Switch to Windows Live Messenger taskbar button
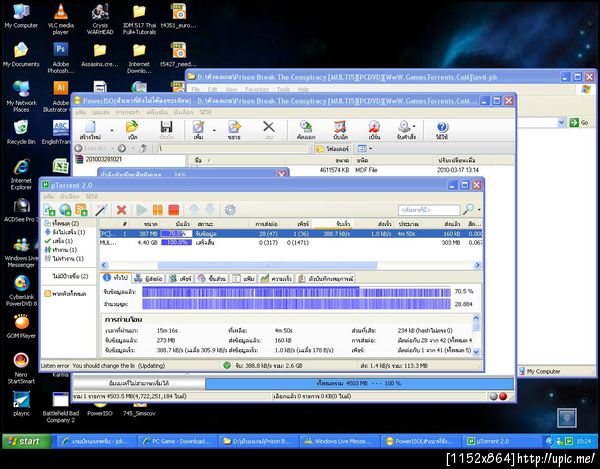This screenshot has width=600, height=469. [339, 441]
